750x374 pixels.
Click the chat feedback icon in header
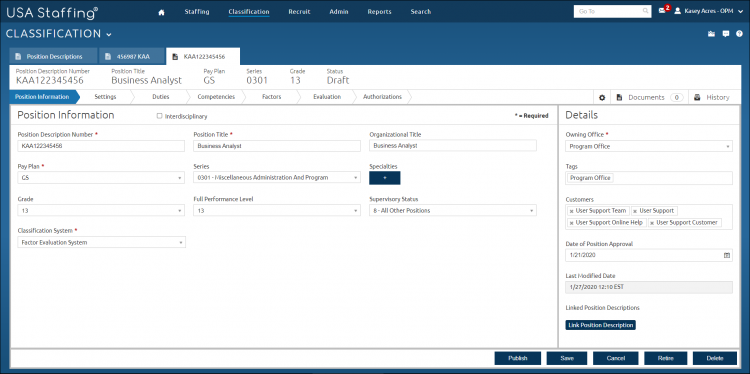point(726,34)
